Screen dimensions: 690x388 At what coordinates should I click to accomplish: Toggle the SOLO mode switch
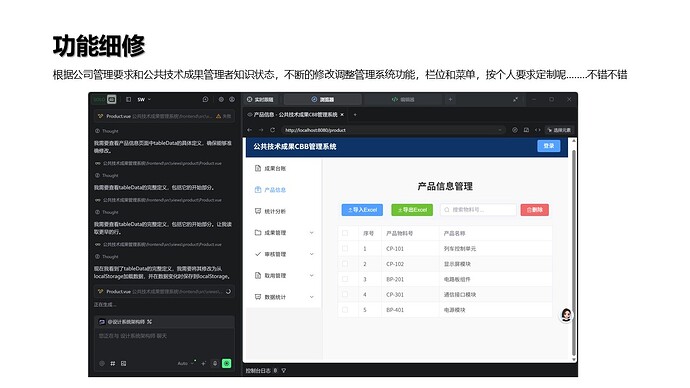coord(105,99)
